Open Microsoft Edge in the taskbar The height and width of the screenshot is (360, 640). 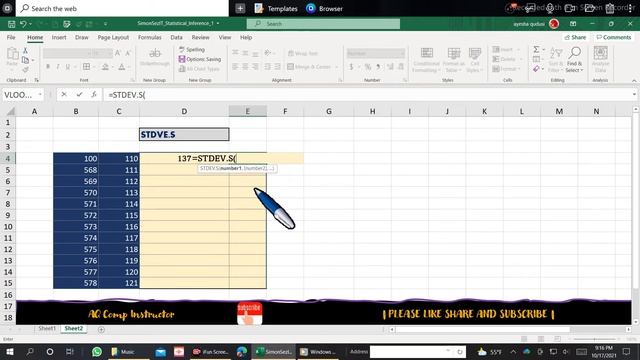click(242, 351)
